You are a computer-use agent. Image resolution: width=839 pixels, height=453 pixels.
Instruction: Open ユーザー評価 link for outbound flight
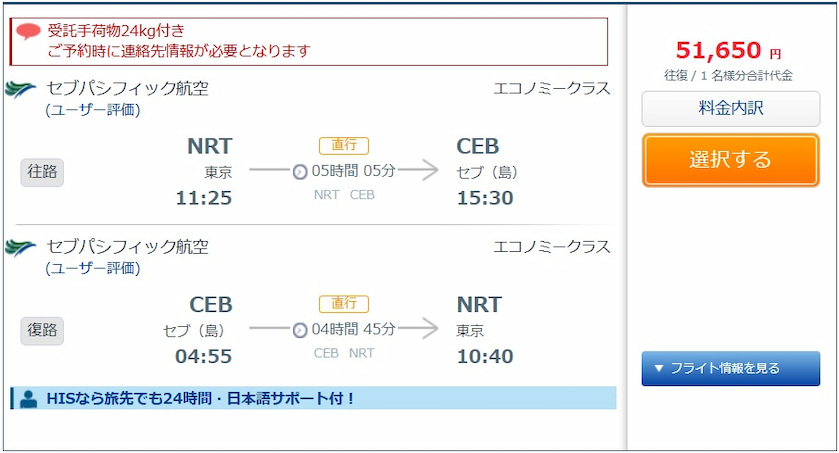coord(92,110)
